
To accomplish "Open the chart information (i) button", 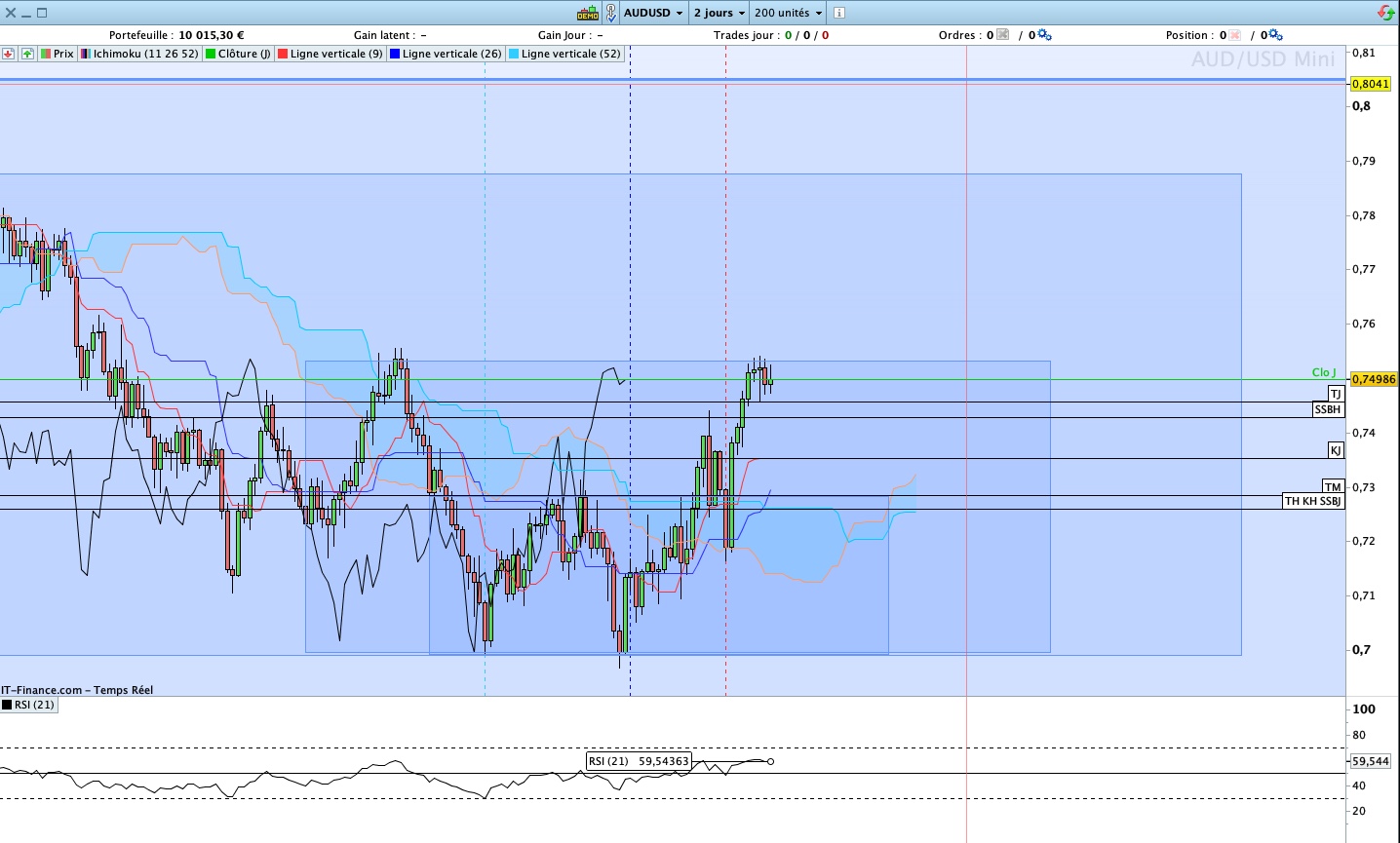I will click(839, 13).
